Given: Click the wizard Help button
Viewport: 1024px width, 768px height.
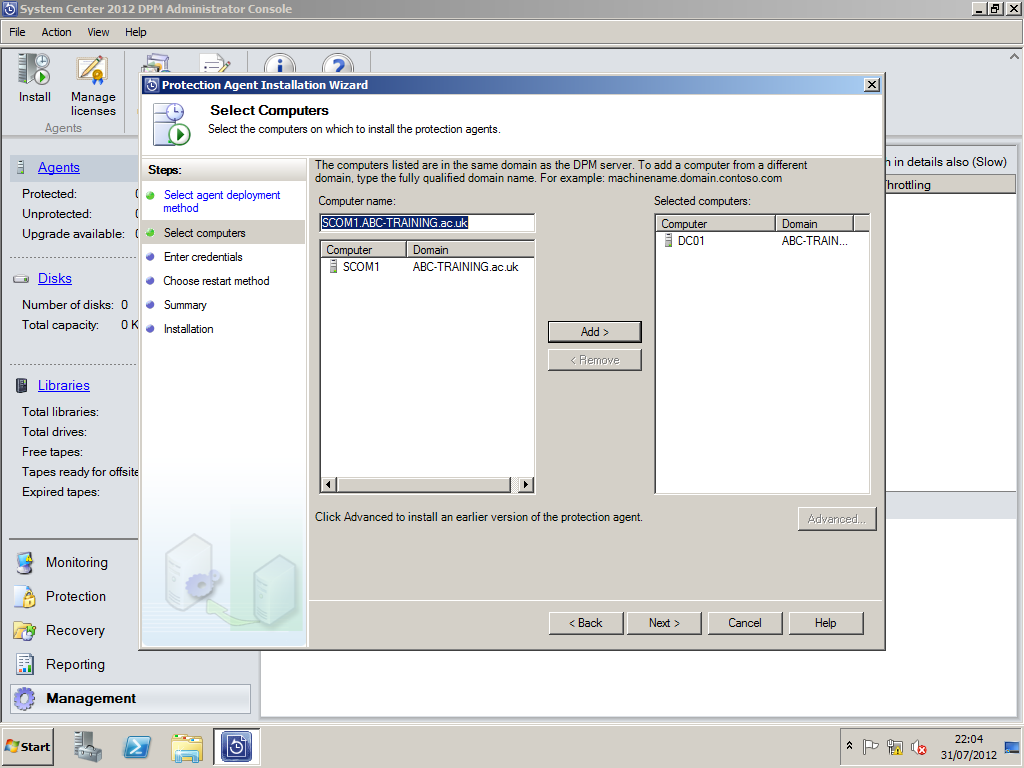Looking at the screenshot, I should pos(825,623).
